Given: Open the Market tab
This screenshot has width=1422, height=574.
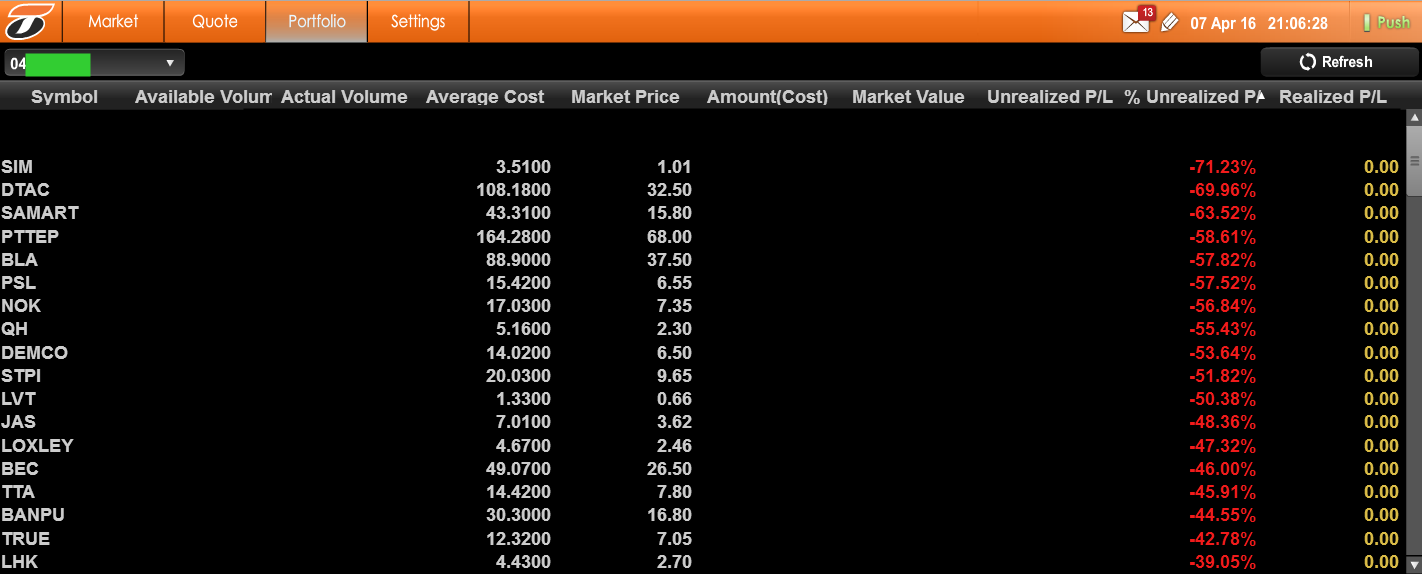Looking at the screenshot, I should pyautogui.click(x=113, y=21).
